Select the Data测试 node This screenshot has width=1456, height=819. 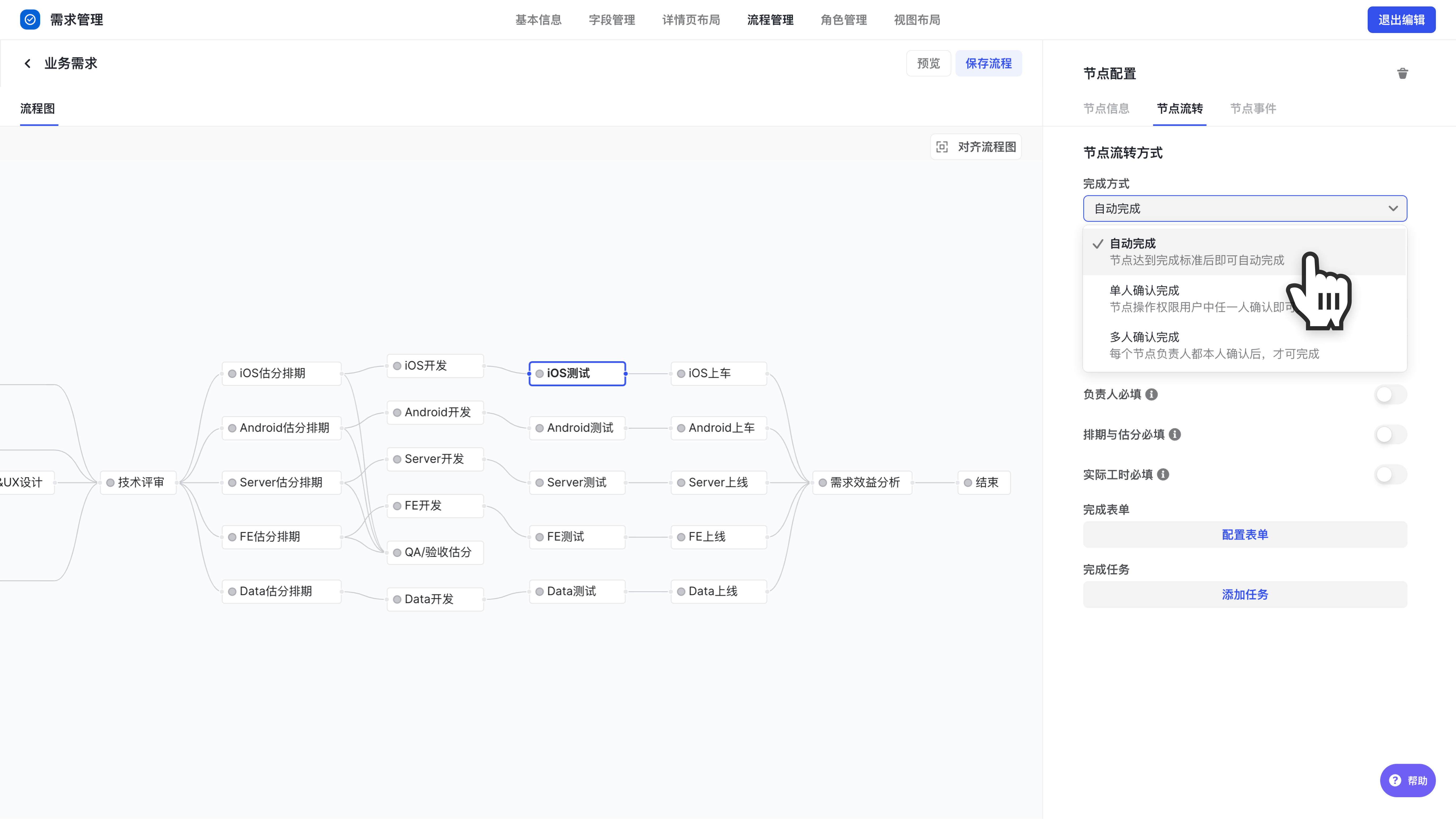click(x=577, y=591)
